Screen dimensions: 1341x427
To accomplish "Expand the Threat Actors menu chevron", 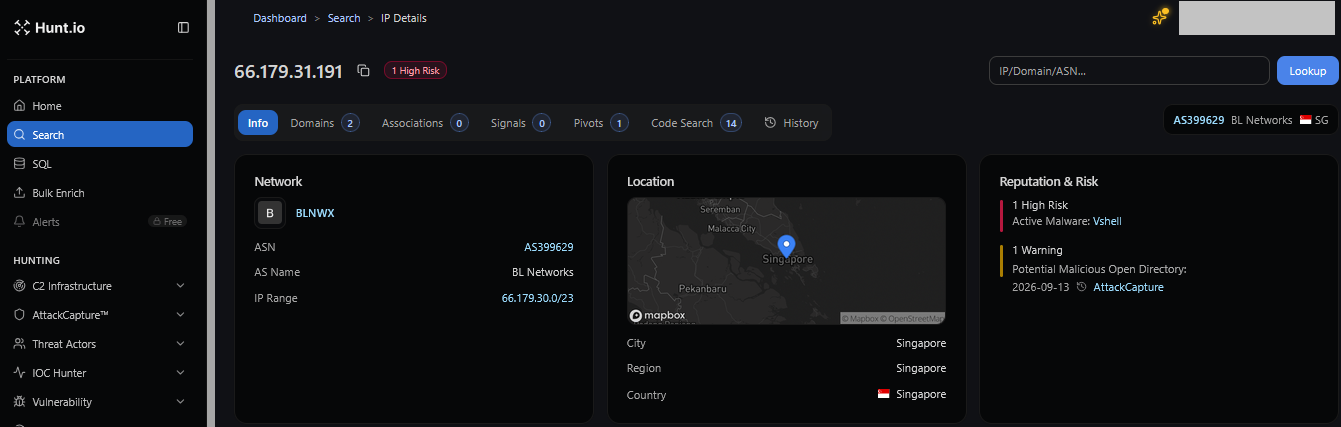I will (180, 344).
